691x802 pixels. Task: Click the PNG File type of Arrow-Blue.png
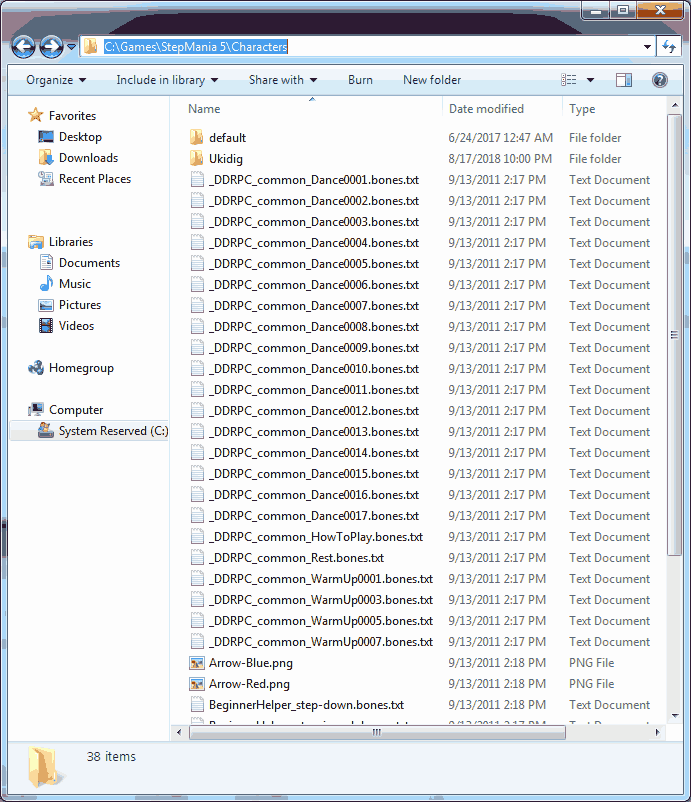point(591,663)
